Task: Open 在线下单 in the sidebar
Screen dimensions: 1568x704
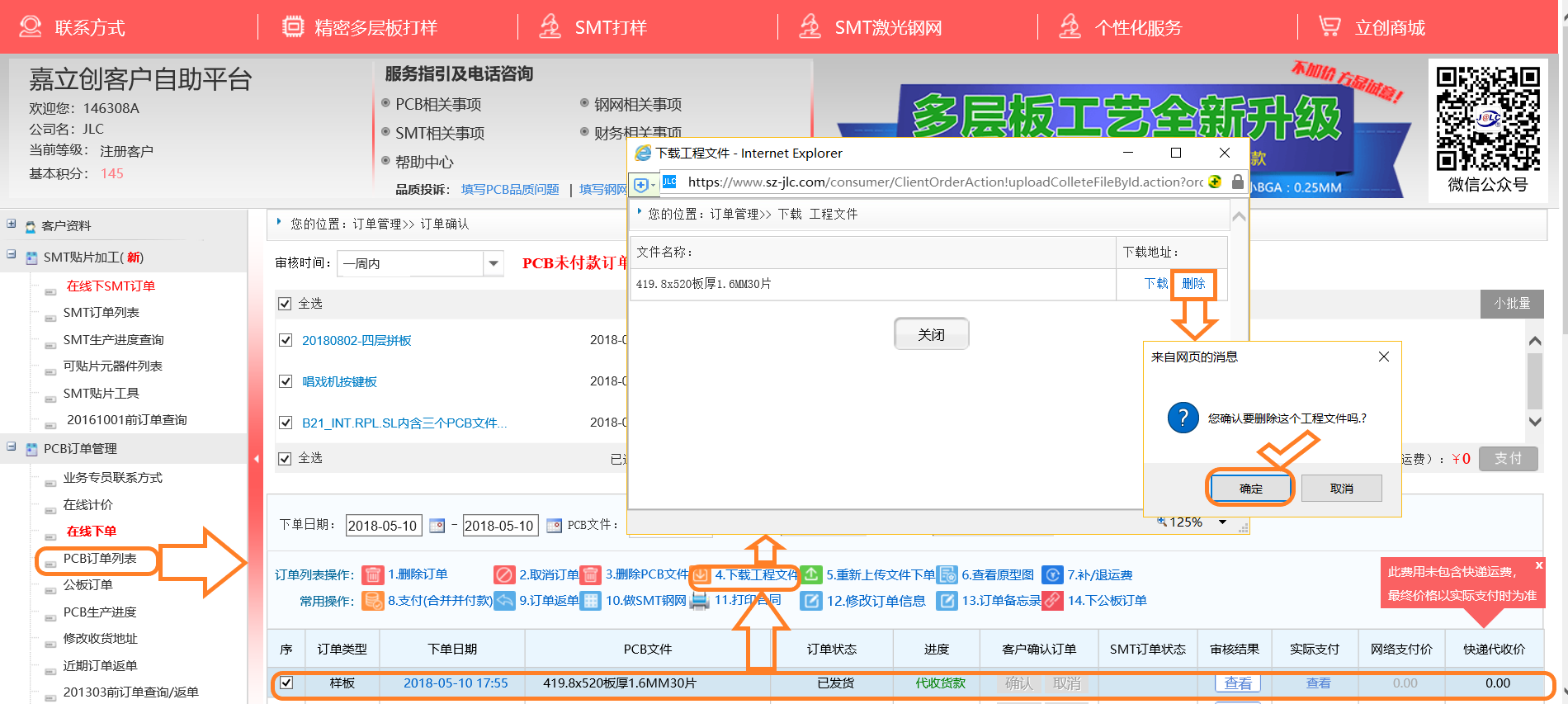Action: point(91,532)
